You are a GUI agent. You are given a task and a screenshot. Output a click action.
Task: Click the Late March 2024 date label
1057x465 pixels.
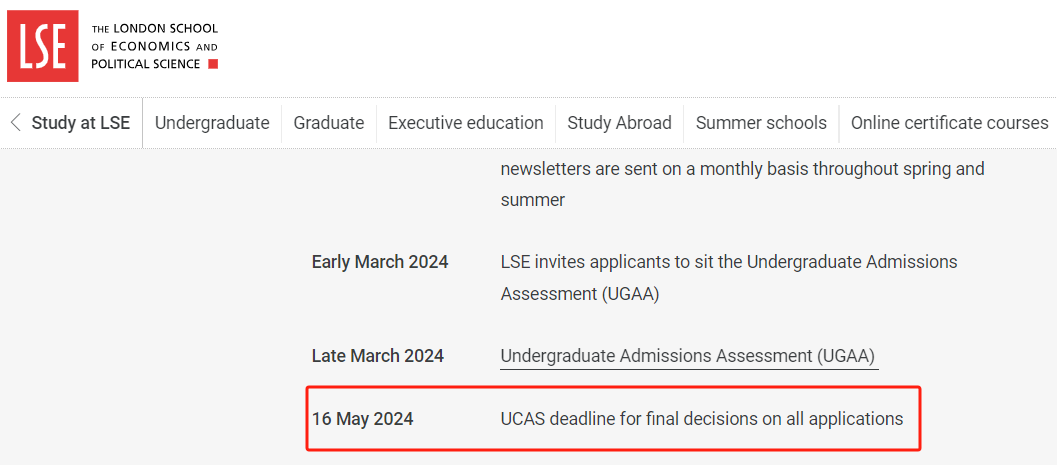click(378, 356)
